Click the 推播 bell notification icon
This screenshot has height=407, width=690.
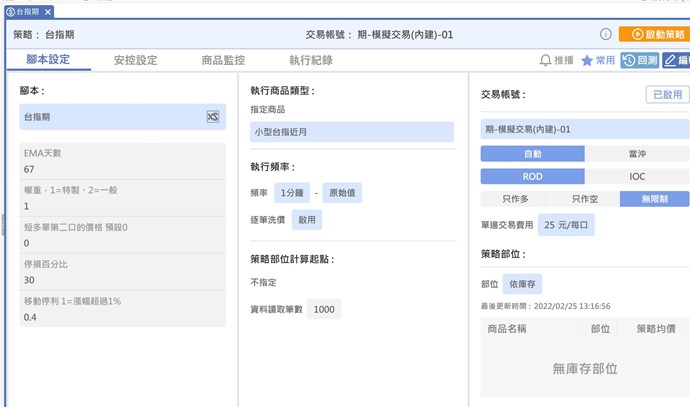(x=546, y=60)
